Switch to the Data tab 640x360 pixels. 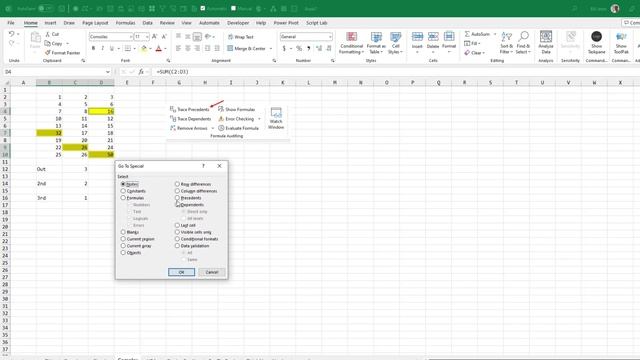(x=148, y=23)
